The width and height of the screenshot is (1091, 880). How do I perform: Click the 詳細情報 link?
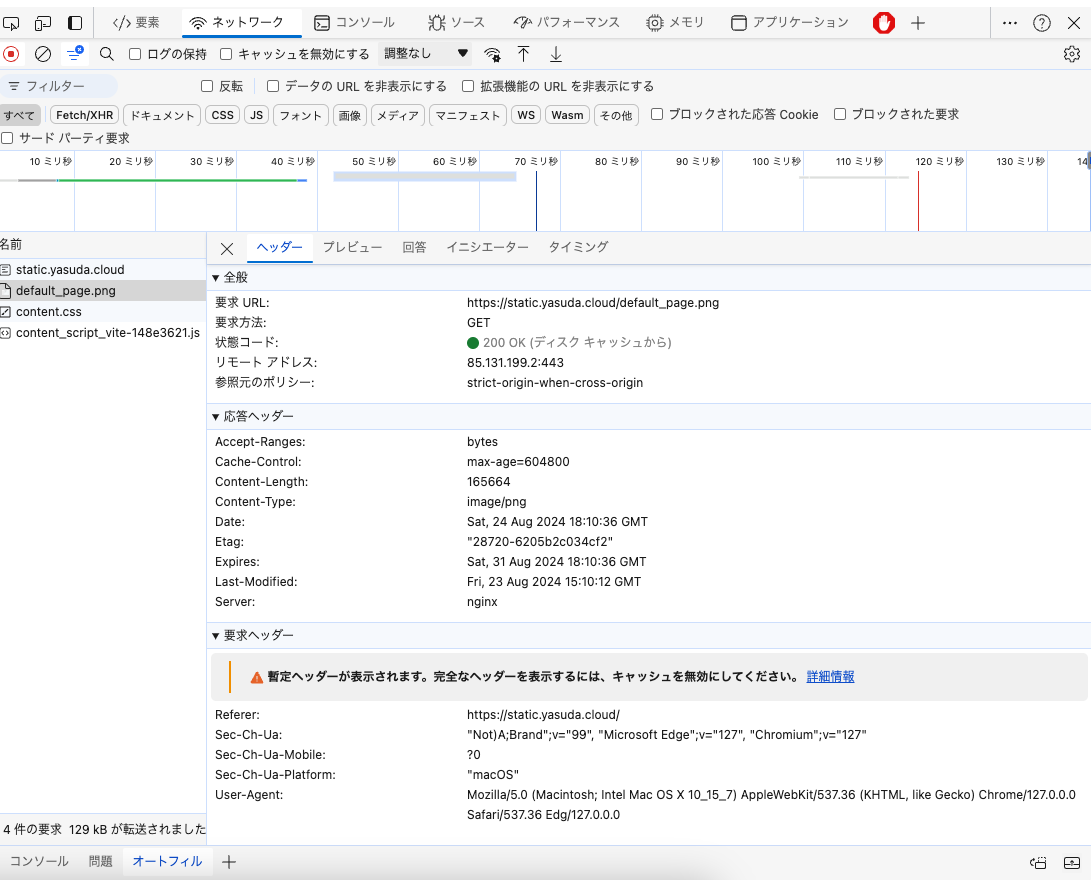[x=831, y=676]
